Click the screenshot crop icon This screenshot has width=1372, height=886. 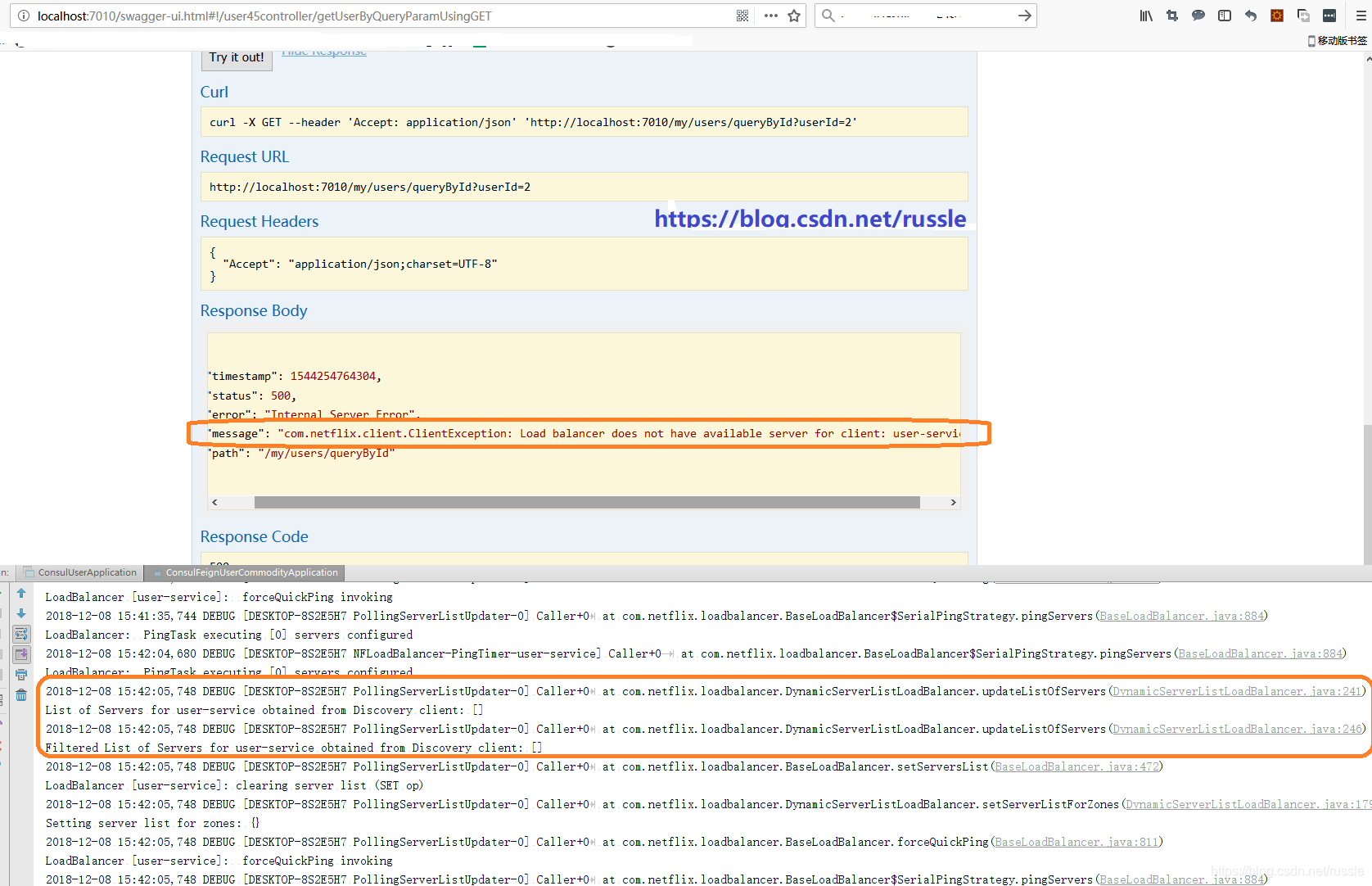click(1172, 16)
